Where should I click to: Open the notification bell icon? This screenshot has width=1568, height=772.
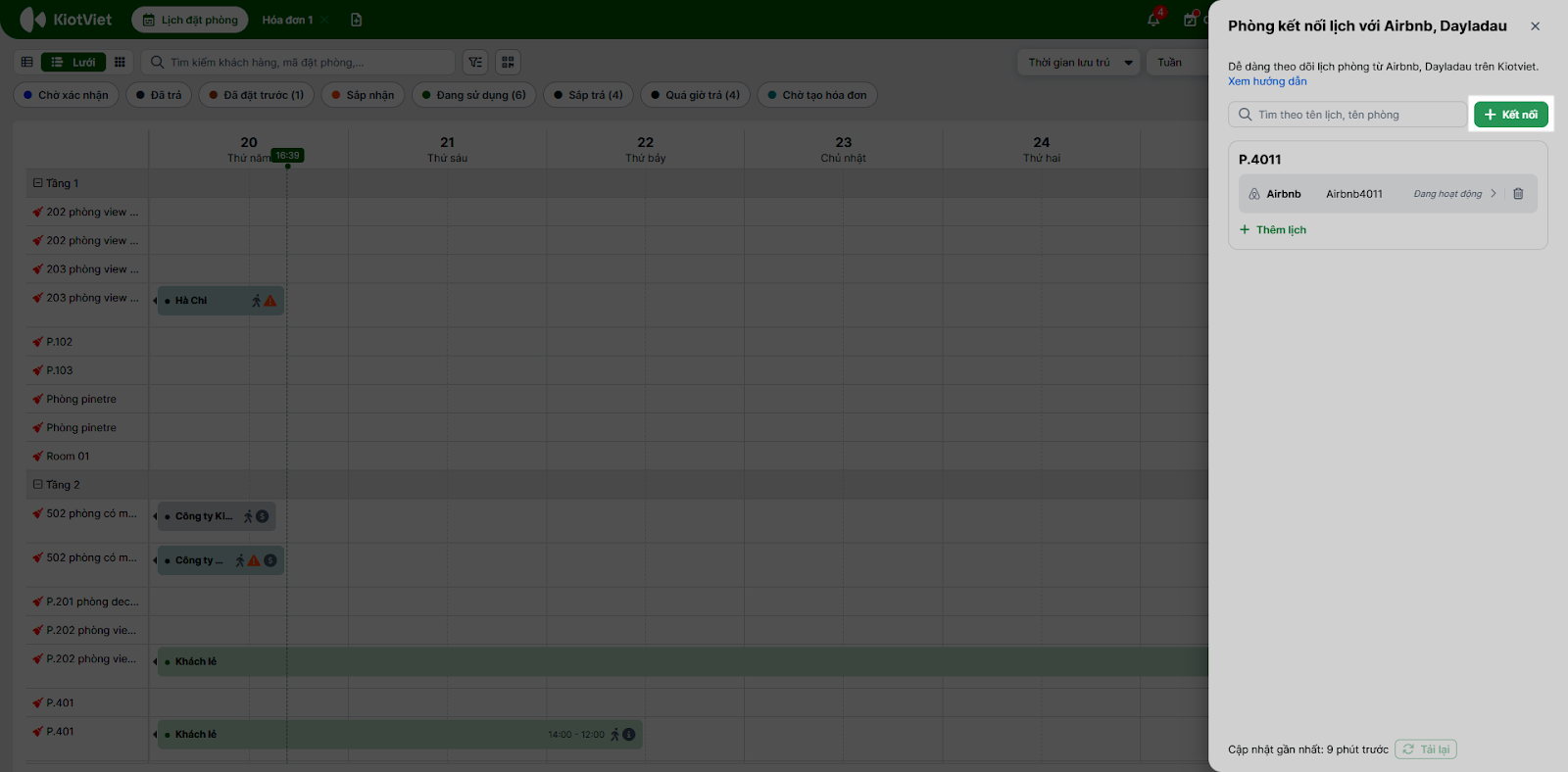(x=1154, y=20)
